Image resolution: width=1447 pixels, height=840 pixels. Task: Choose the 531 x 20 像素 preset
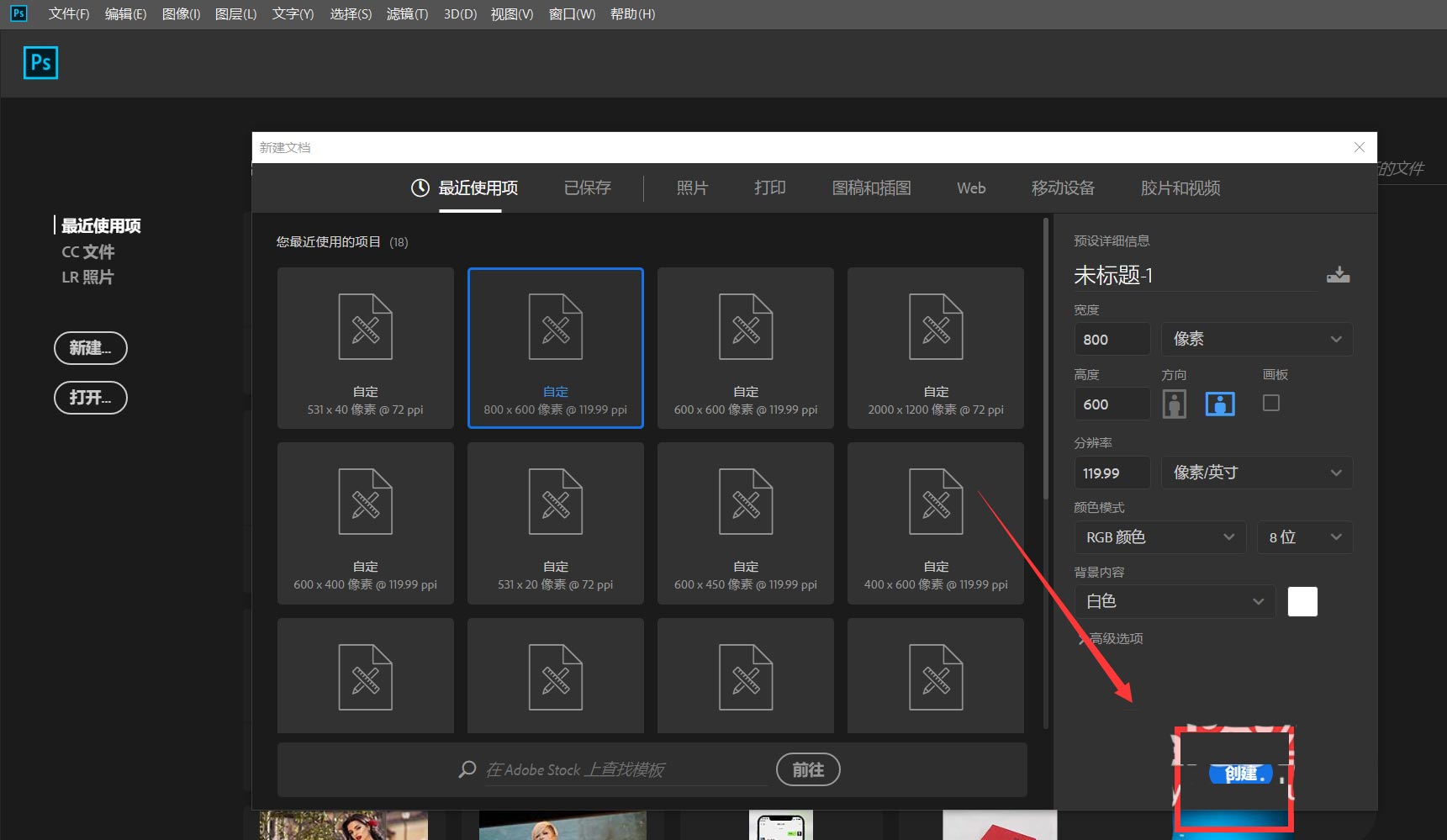point(556,523)
